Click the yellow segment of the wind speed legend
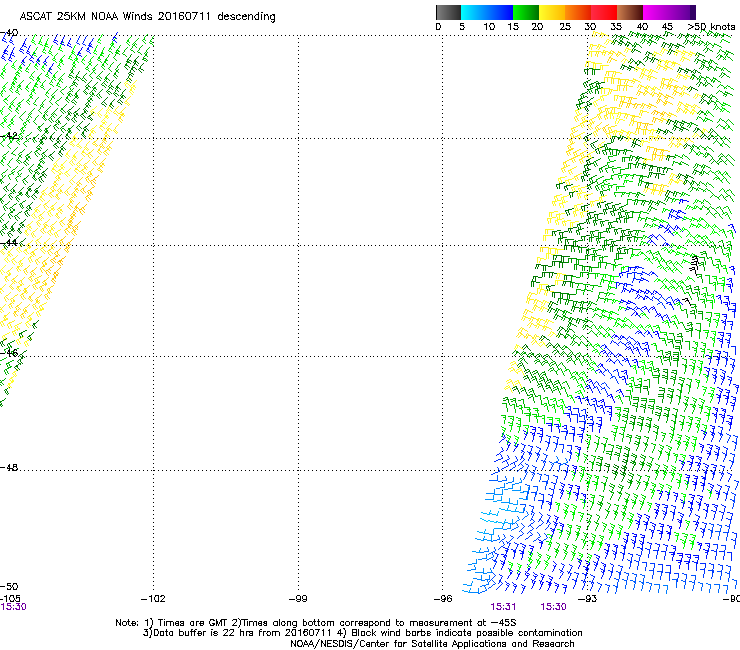The height and width of the screenshot is (650, 740). coord(552,12)
